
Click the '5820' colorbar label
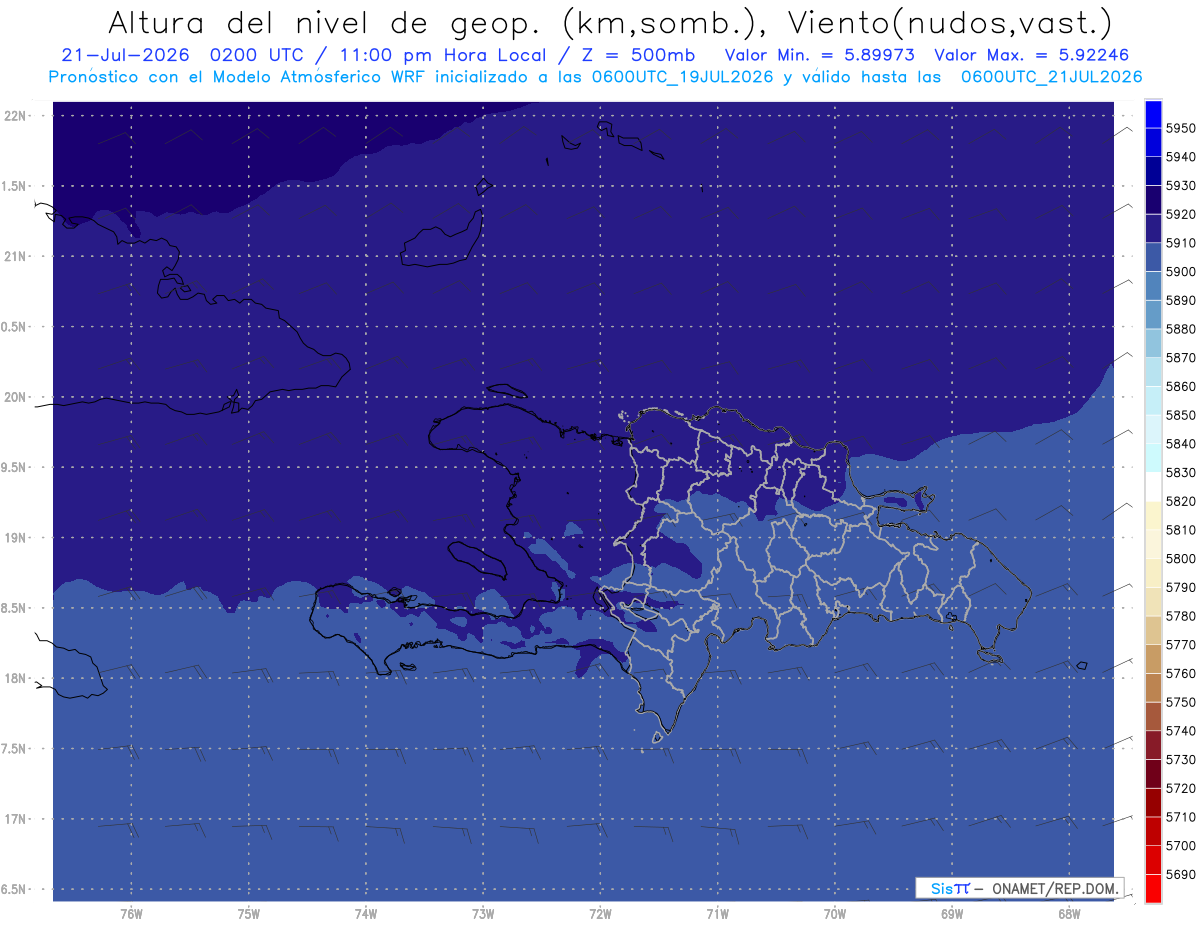tap(1180, 501)
